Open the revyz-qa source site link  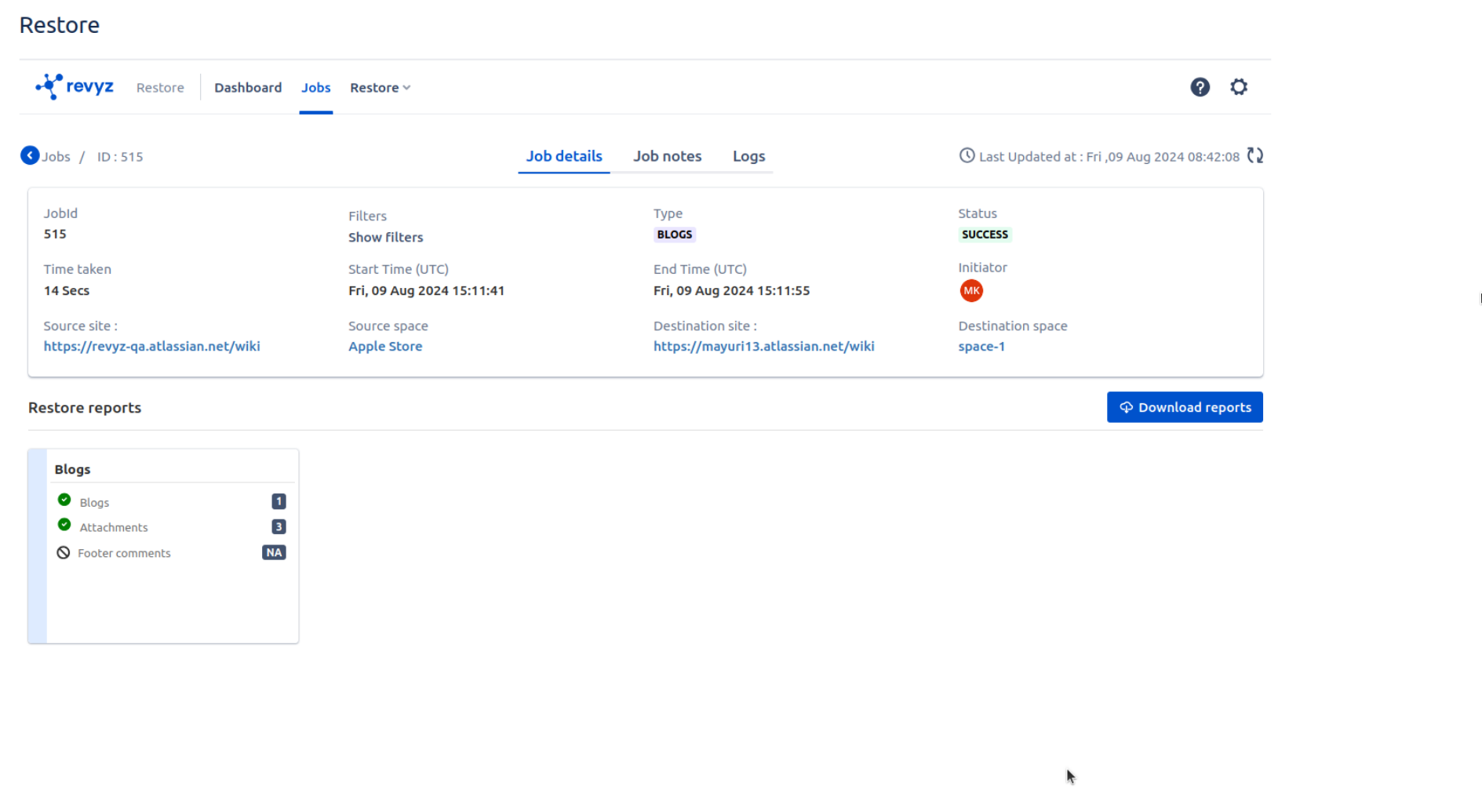[x=151, y=346]
